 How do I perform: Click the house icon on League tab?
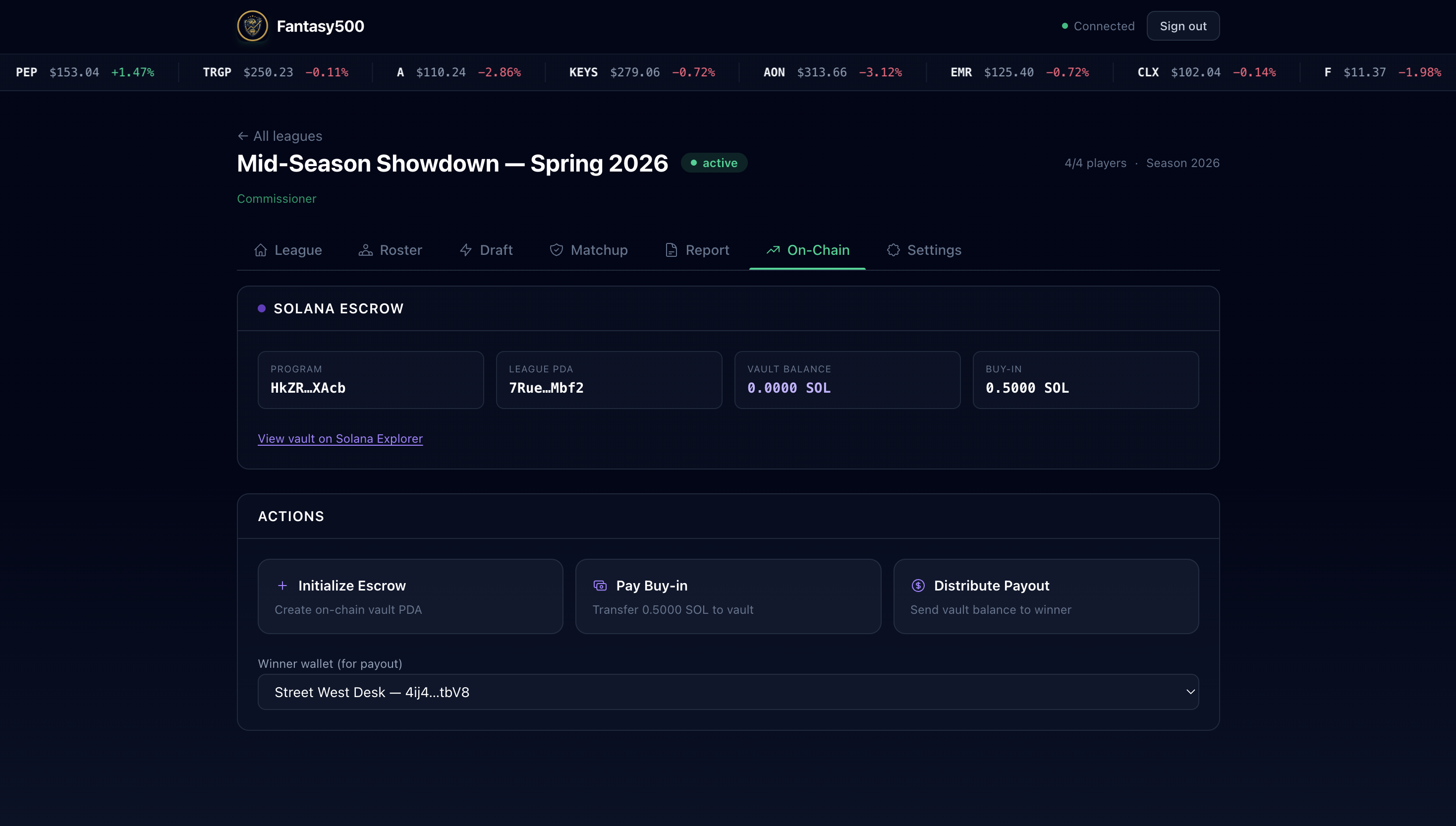[x=260, y=250]
